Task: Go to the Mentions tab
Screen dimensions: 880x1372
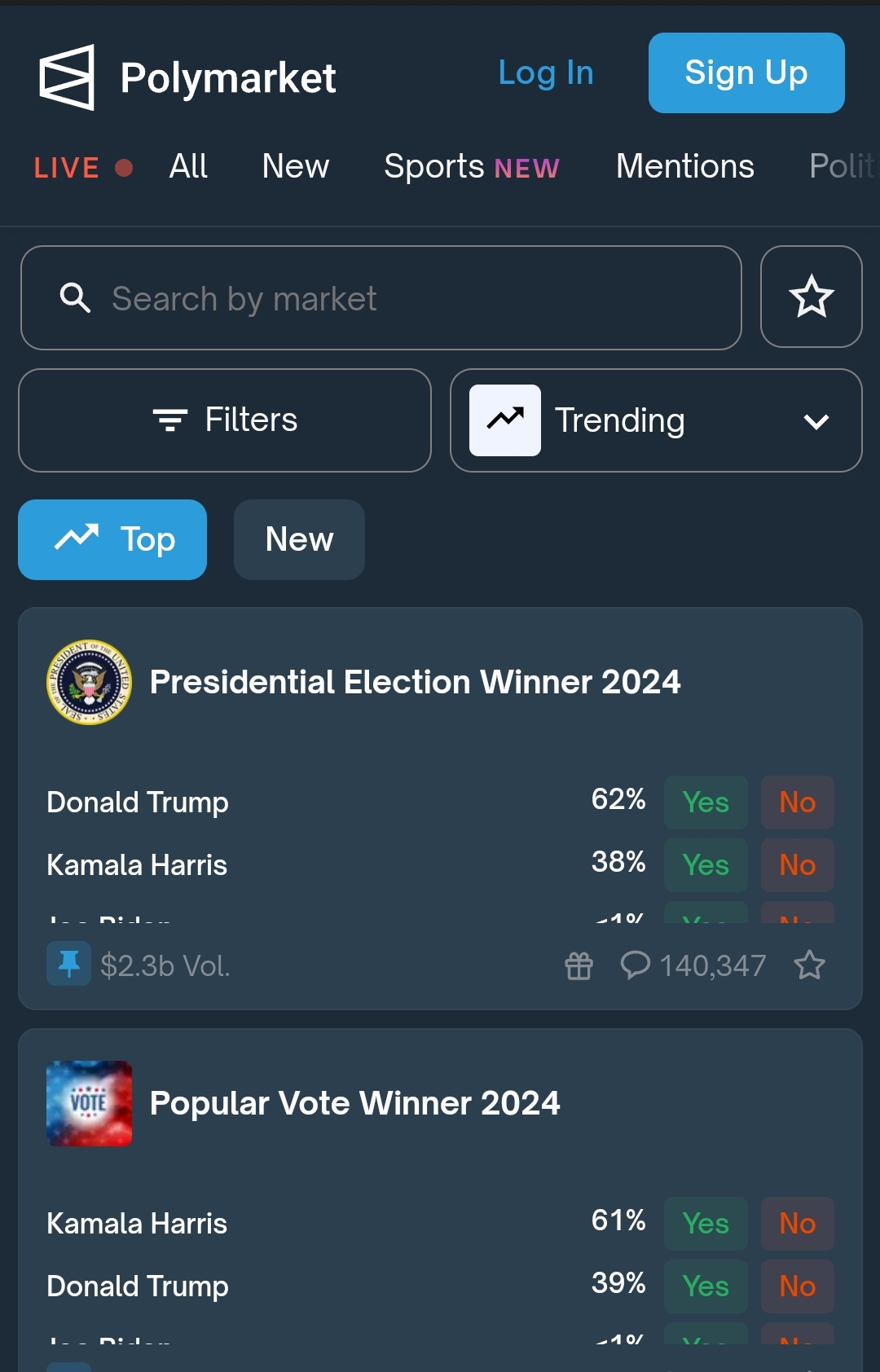Action: point(684,167)
